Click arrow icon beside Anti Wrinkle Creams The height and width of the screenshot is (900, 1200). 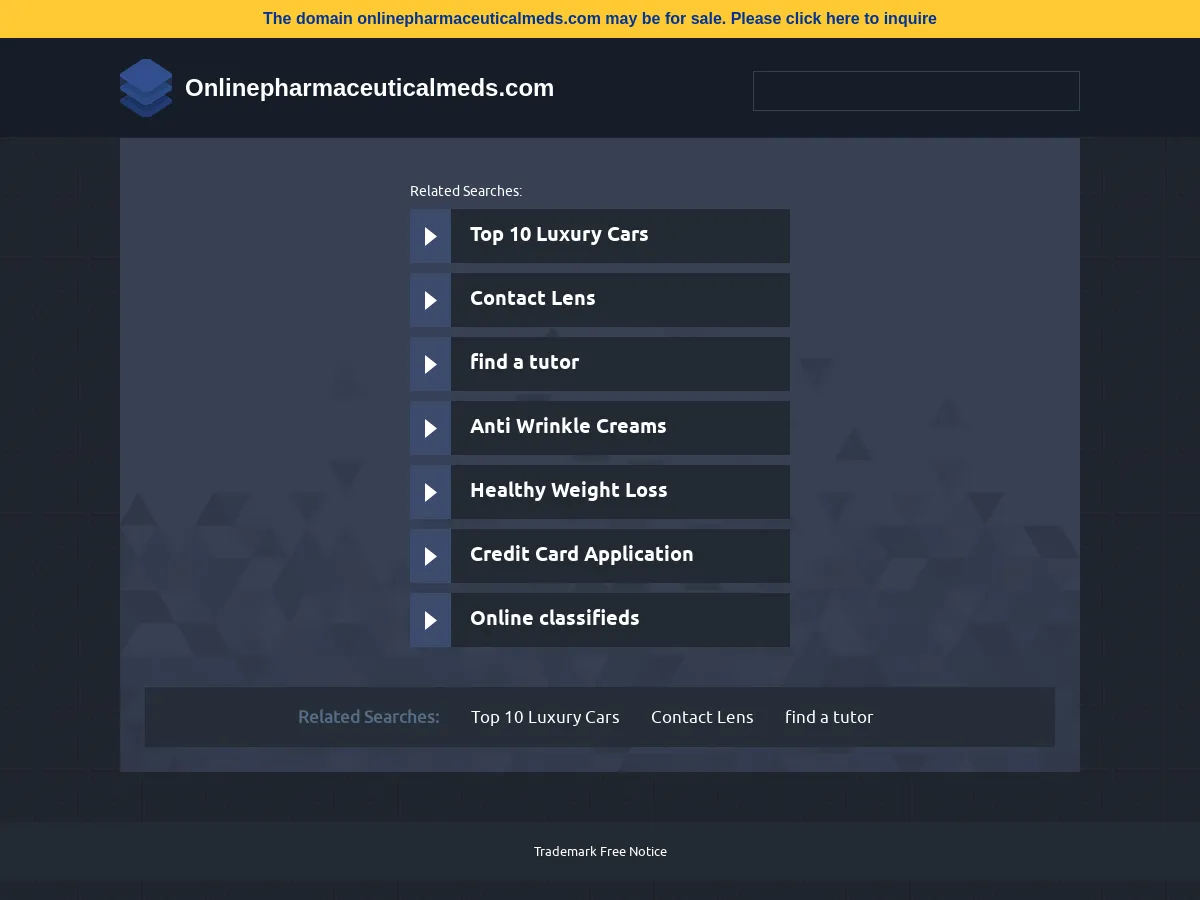(431, 428)
